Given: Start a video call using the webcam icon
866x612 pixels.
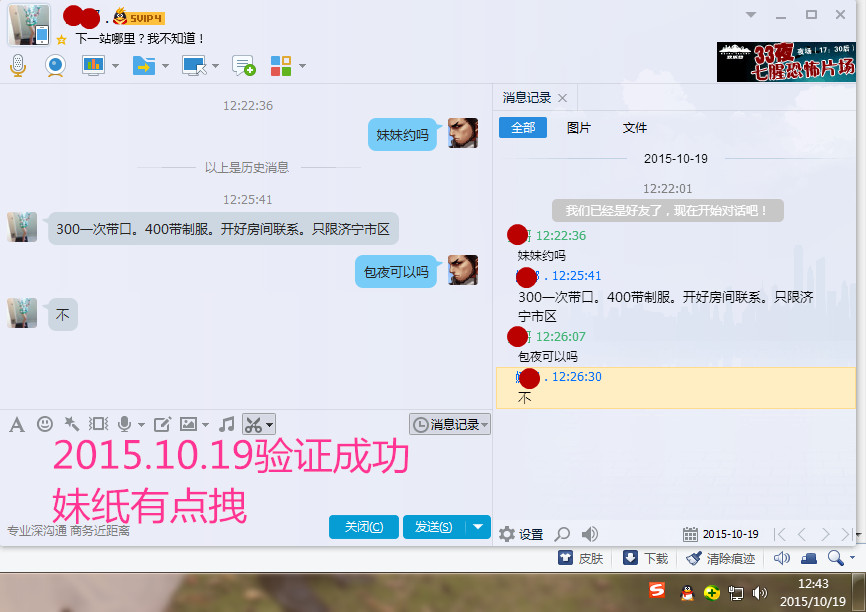Looking at the screenshot, I should pos(55,66).
